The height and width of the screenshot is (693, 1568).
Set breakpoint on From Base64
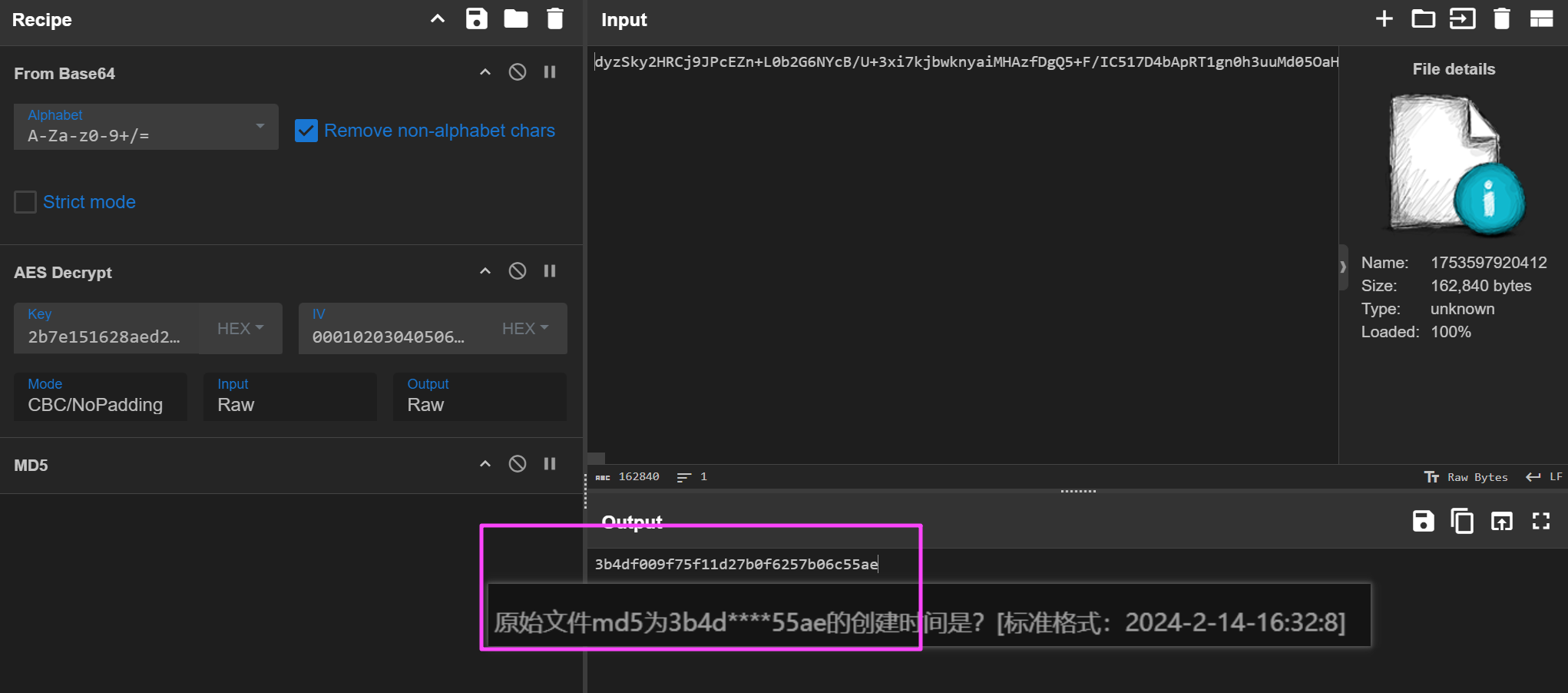(x=550, y=72)
